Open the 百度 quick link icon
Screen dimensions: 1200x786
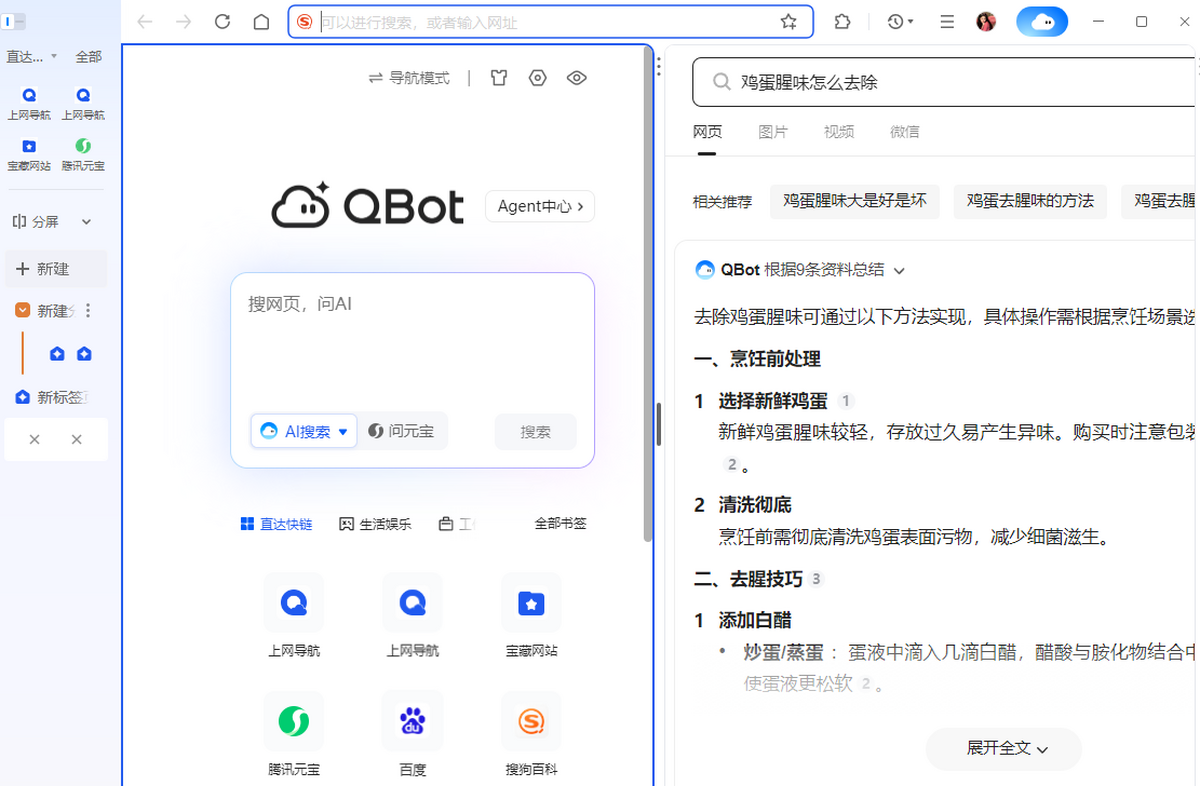click(x=412, y=720)
